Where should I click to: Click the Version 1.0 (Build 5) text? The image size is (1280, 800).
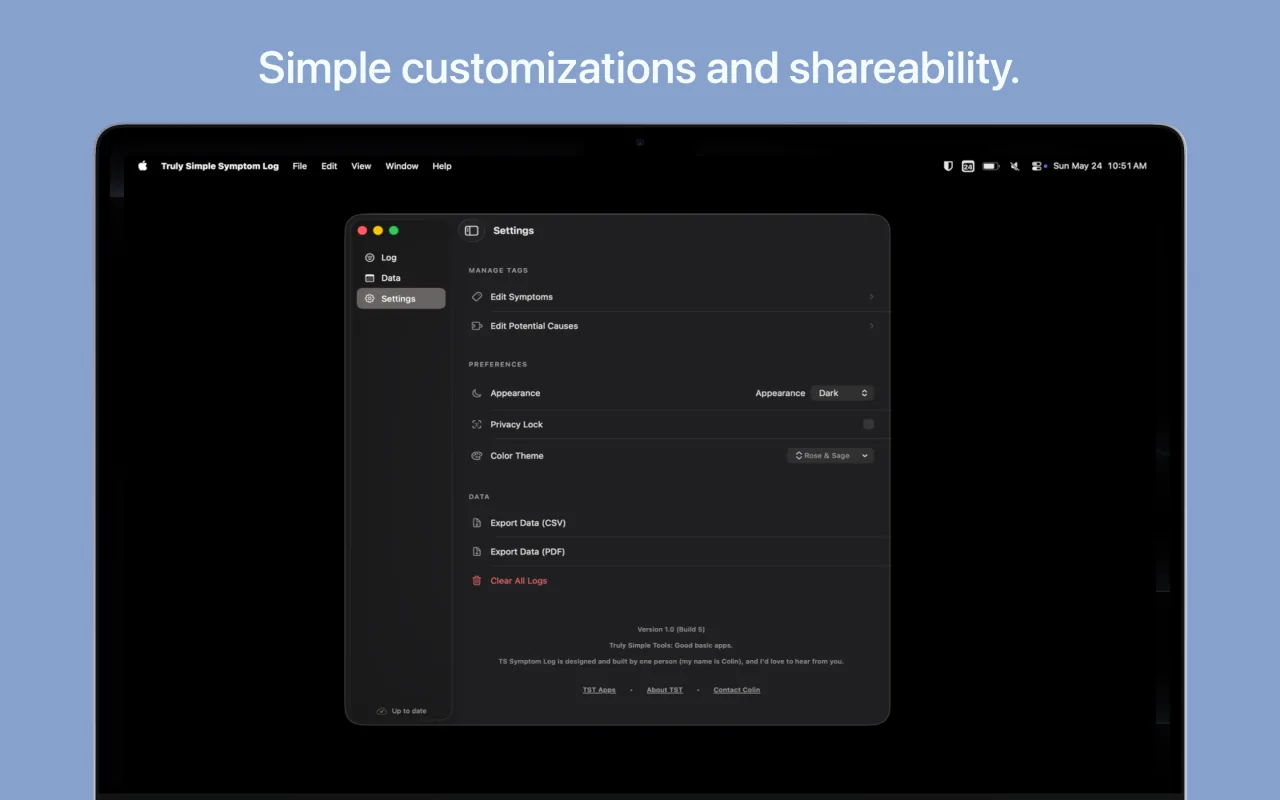point(671,629)
